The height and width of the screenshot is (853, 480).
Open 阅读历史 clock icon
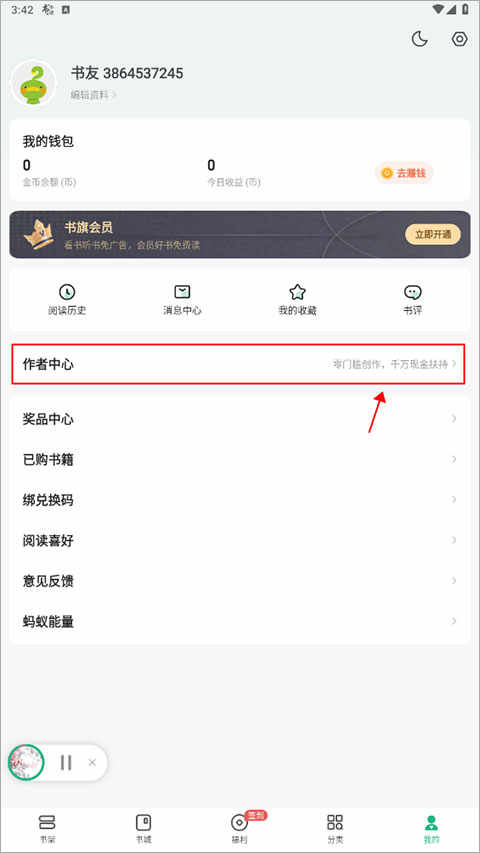tap(67, 292)
